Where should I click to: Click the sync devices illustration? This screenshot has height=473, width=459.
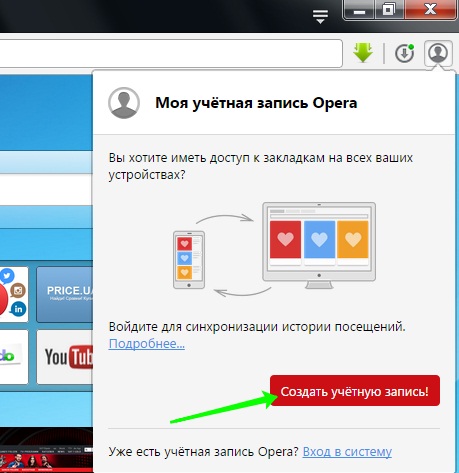[274, 249]
